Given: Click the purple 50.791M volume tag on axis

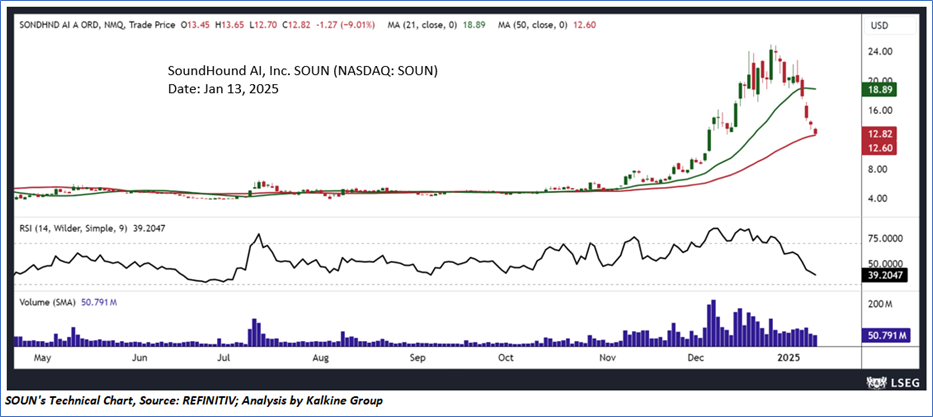Looking at the screenshot, I should (x=885, y=336).
